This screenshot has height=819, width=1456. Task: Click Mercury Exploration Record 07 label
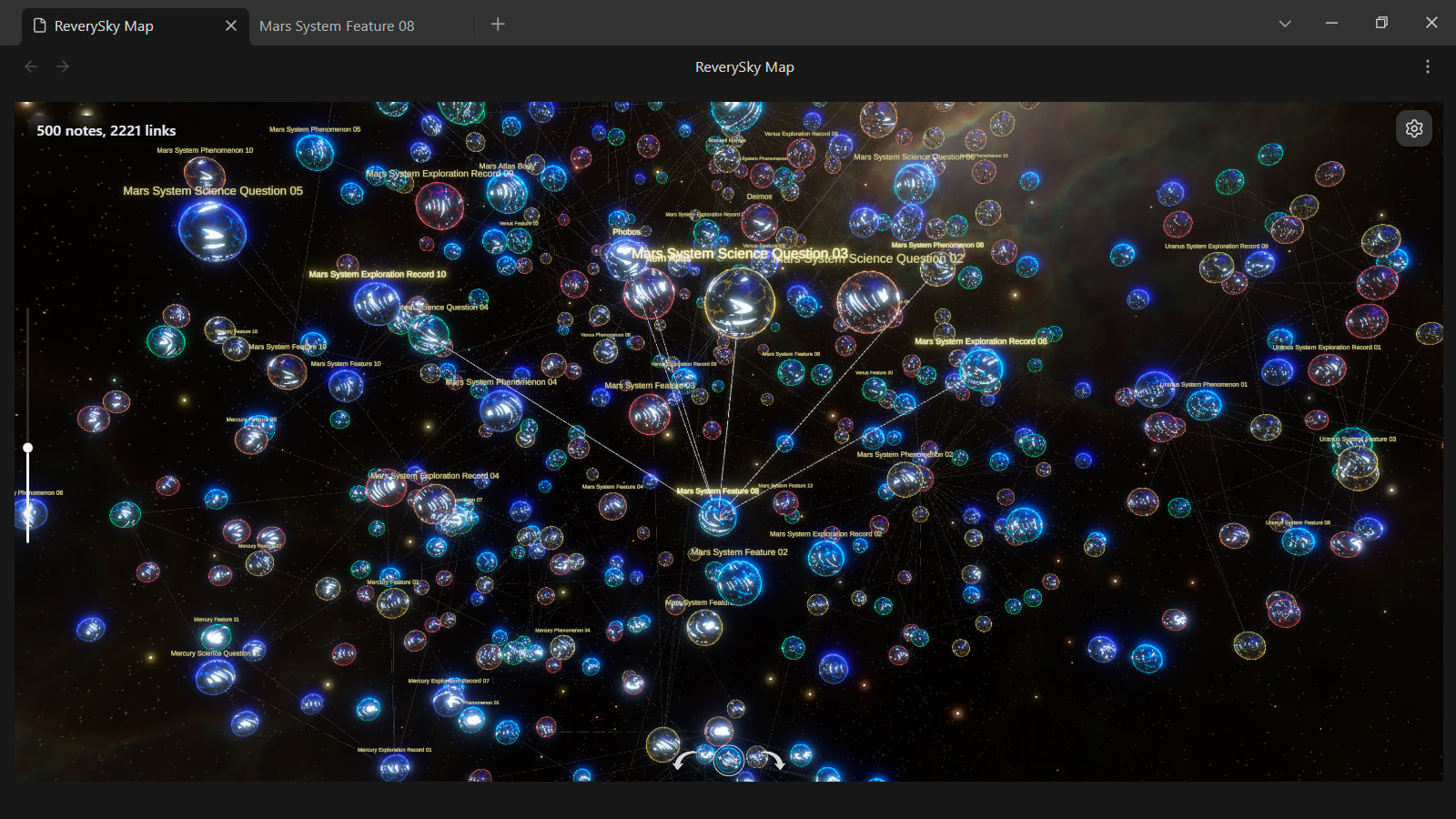(x=449, y=681)
